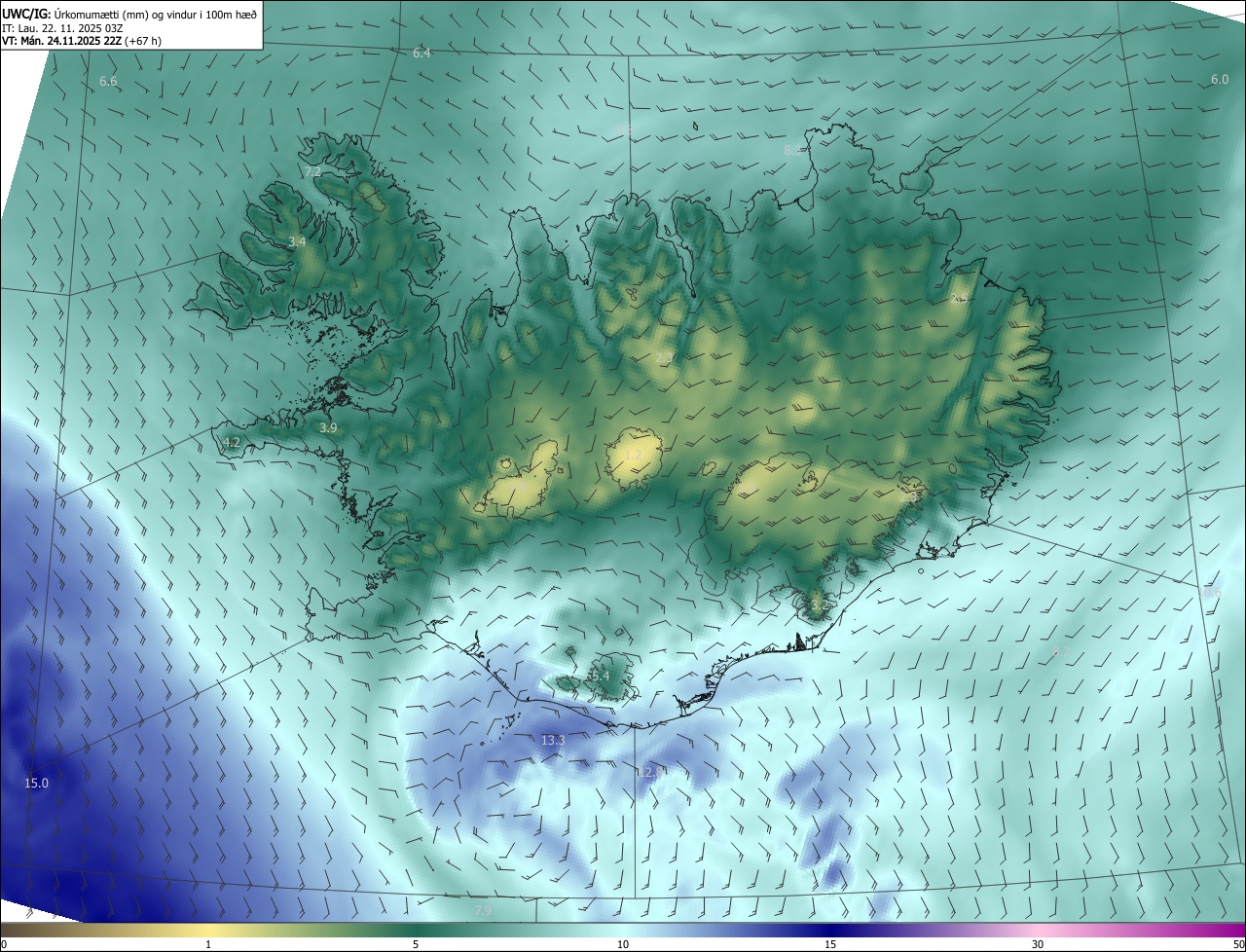Click the map value '5.4'

coord(600,676)
